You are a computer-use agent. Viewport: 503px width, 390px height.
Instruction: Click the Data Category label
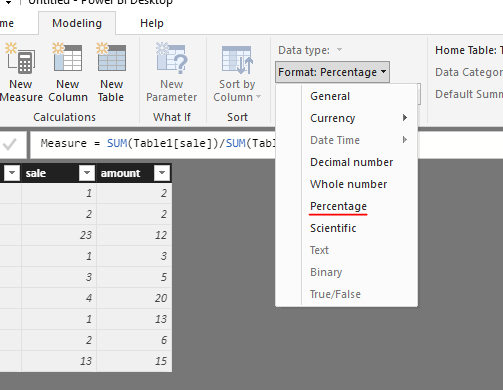click(468, 72)
